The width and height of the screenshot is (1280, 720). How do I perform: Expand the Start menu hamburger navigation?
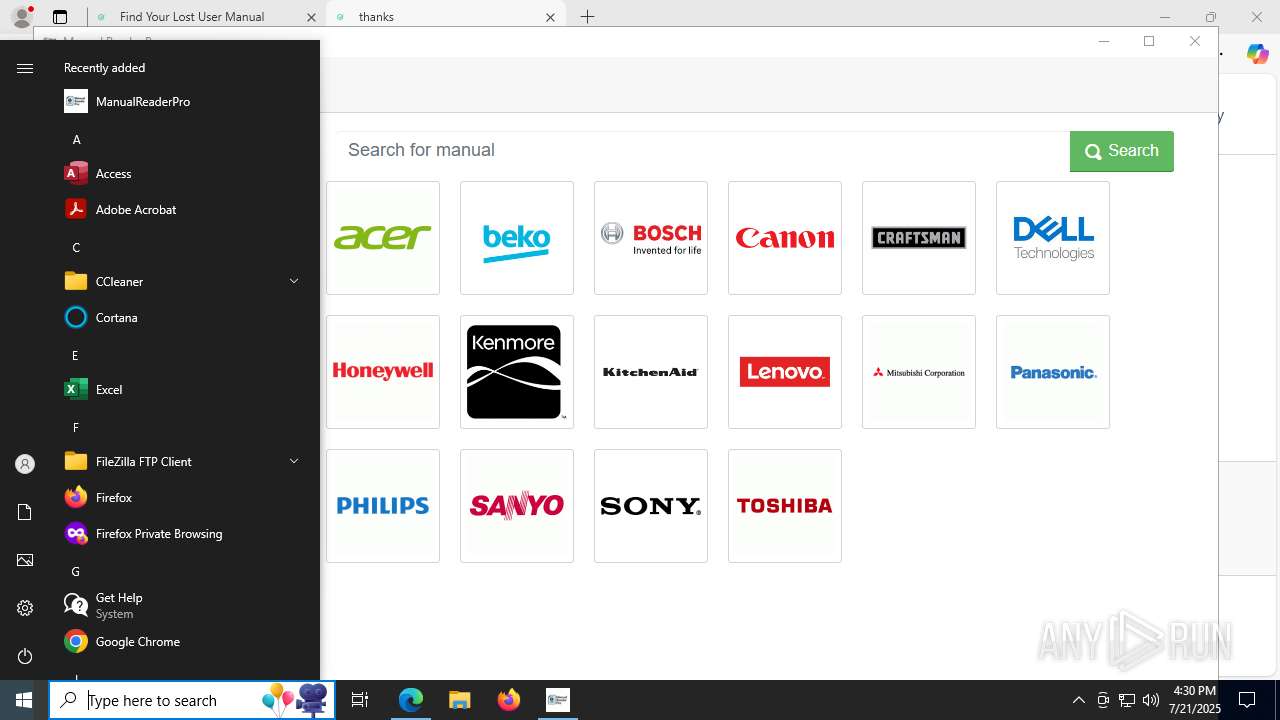[25, 68]
